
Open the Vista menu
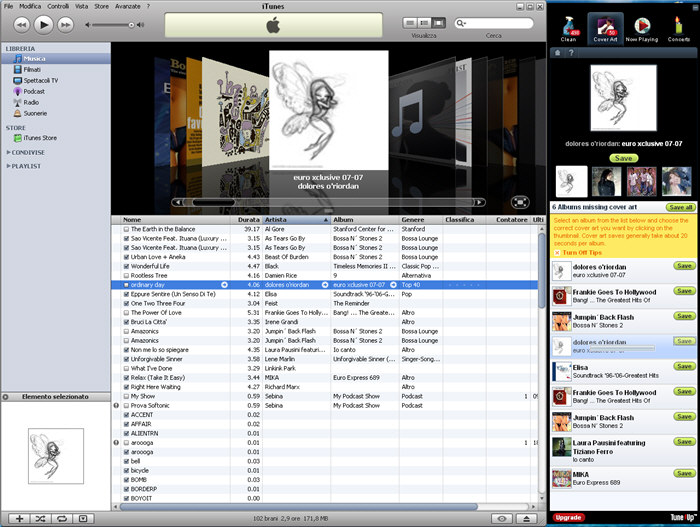(x=81, y=6)
